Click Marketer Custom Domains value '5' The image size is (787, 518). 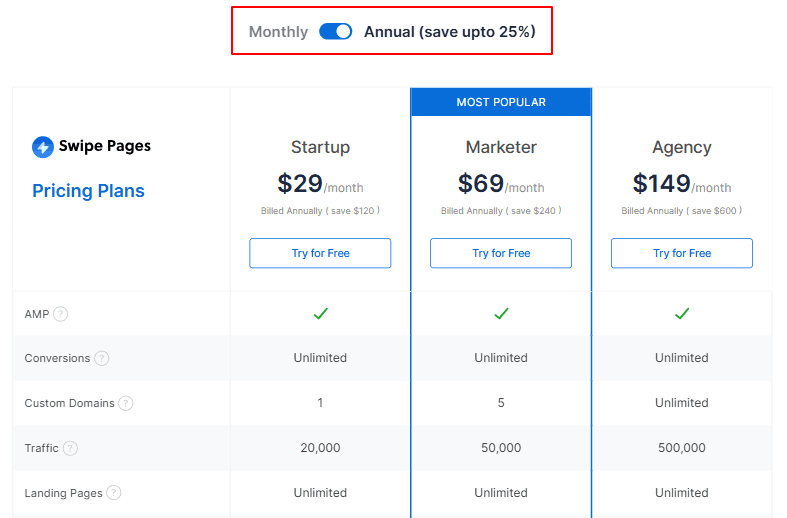[501, 403]
